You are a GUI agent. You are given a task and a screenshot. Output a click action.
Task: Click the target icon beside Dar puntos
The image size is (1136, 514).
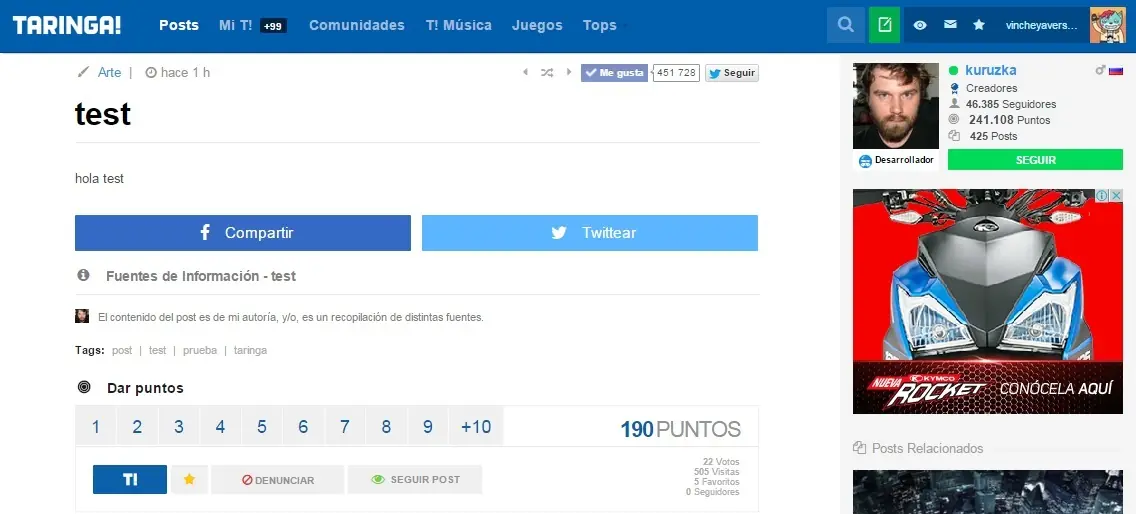84,387
